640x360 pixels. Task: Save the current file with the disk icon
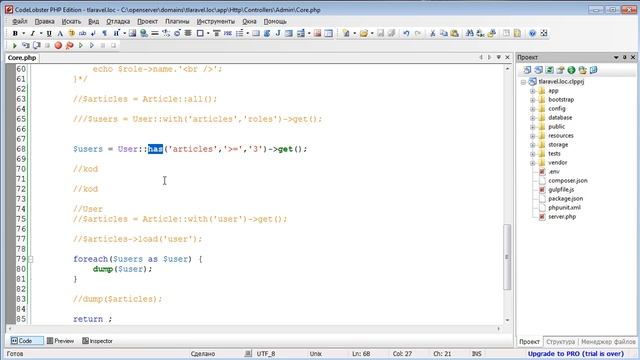pos(380,33)
